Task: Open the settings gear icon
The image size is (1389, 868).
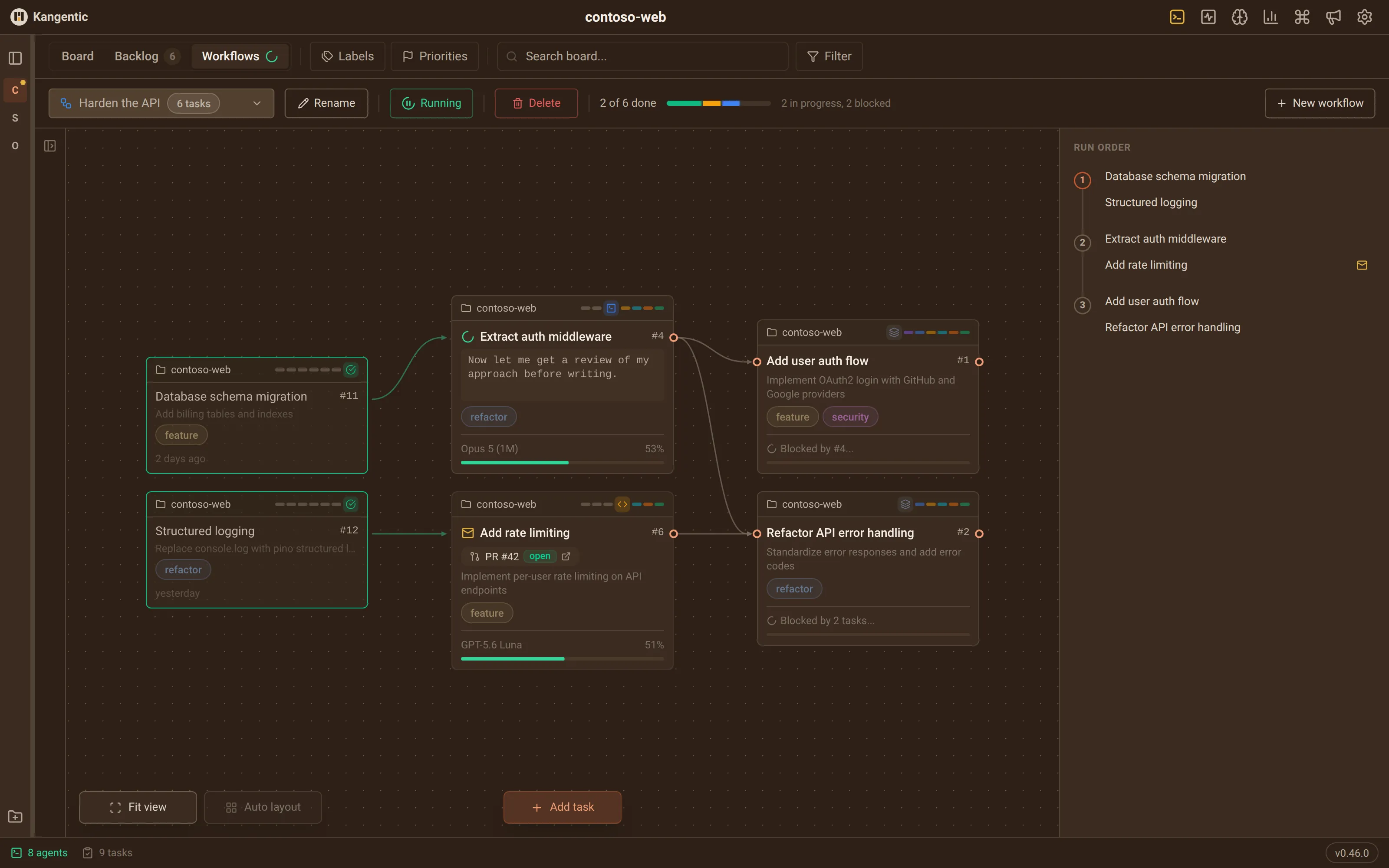Action: click(1364, 17)
